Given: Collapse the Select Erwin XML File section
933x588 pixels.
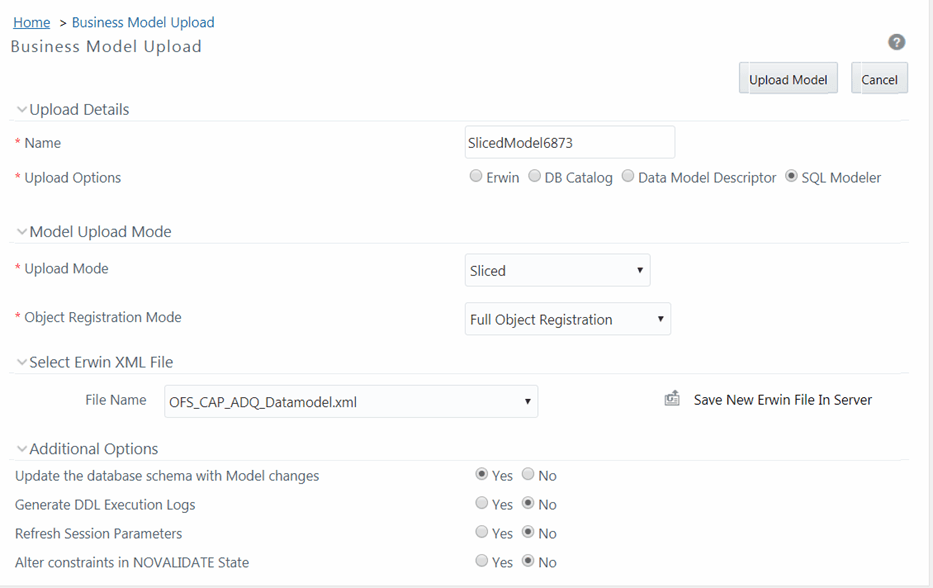Looking at the screenshot, I should click(21, 361).
